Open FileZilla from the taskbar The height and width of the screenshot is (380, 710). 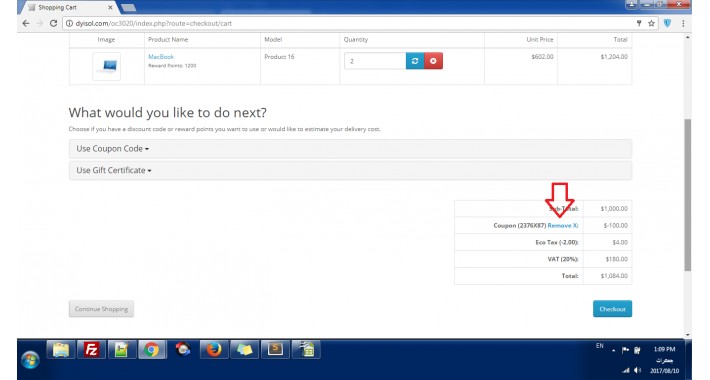(91, 350)
